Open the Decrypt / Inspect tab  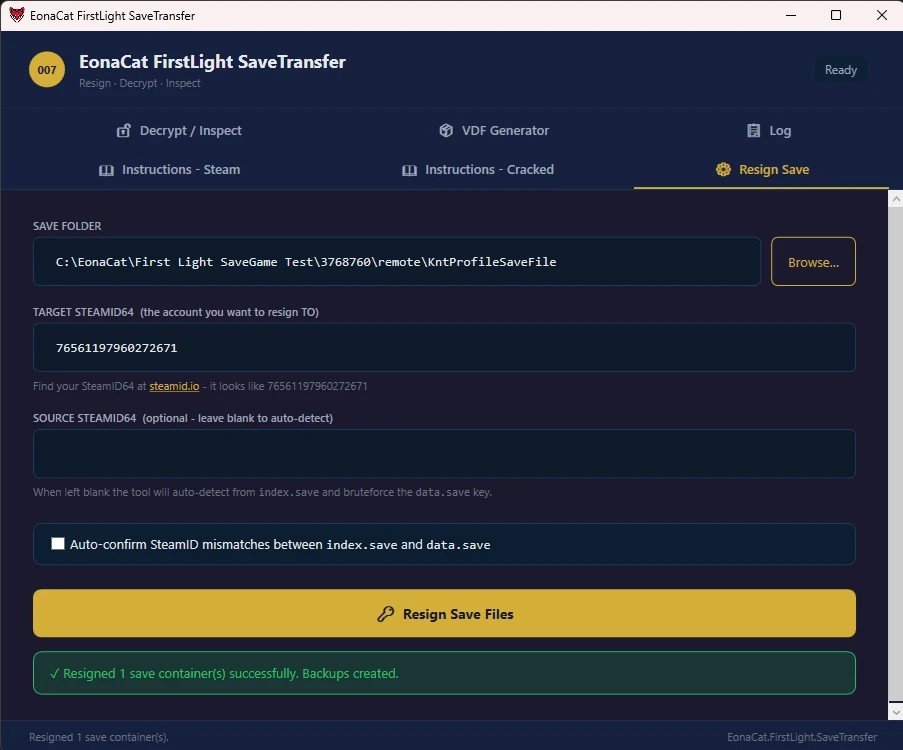click(179, 131)
